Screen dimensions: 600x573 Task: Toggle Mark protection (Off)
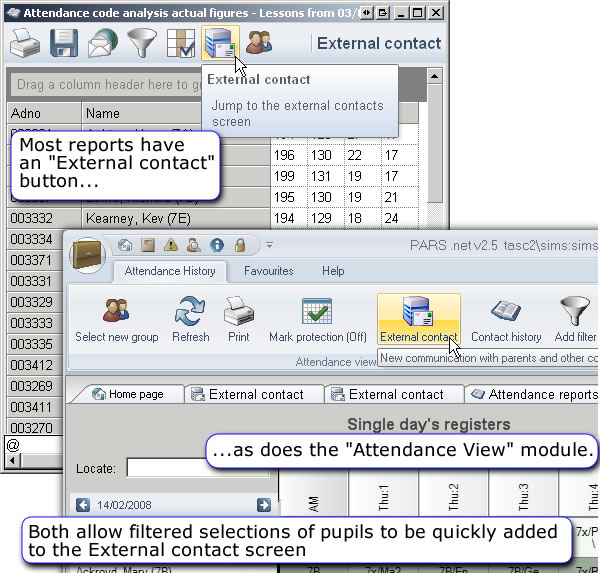pyautogui.click(x=317, y=319)
